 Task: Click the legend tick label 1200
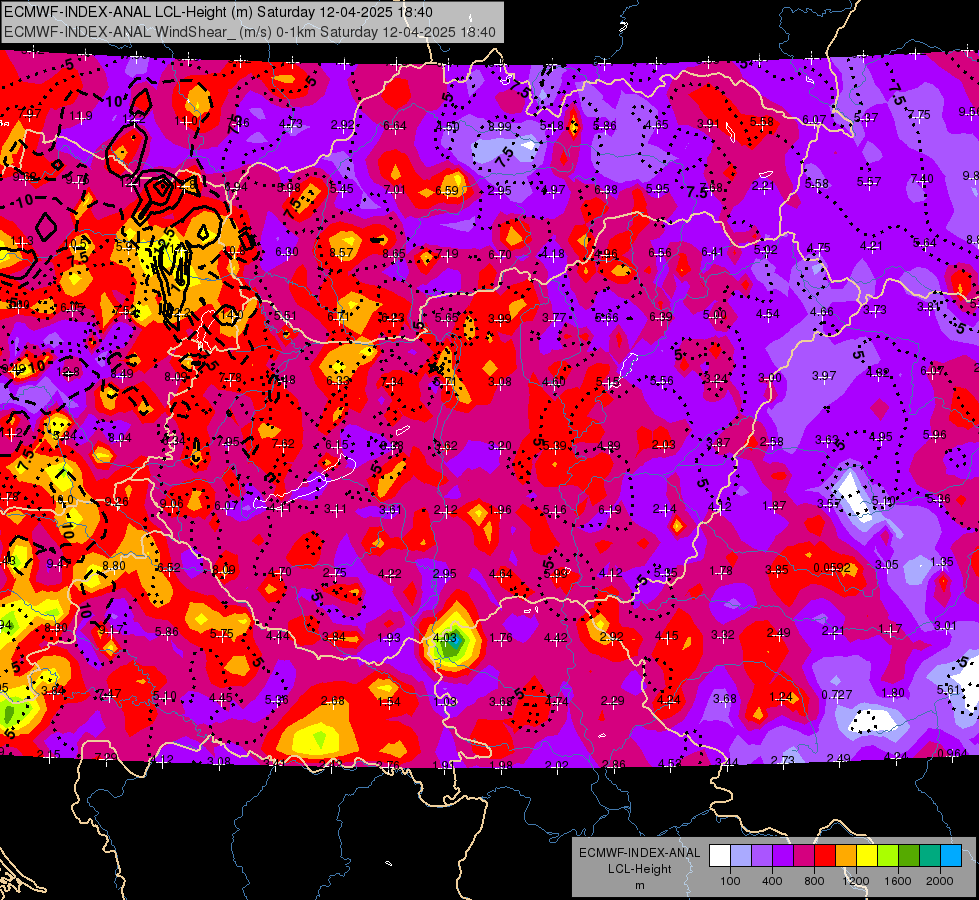(x=855, y=881)
